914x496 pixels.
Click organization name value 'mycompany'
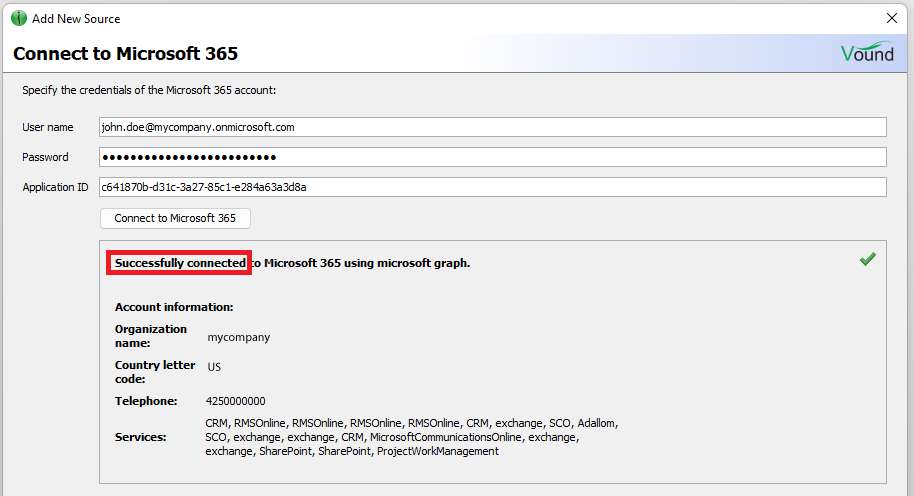click(x=238, y=337)
